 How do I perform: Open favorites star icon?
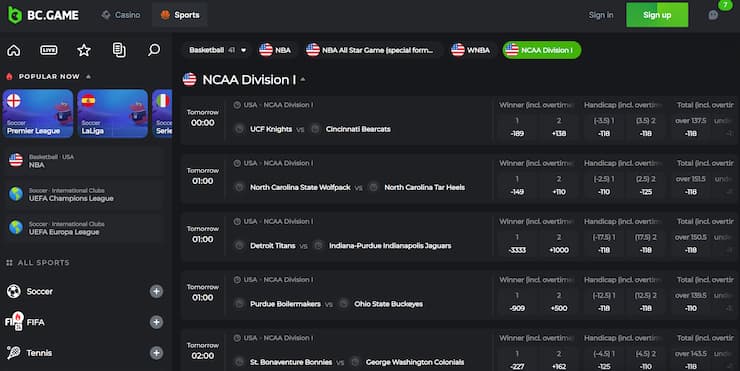point(84,50)
